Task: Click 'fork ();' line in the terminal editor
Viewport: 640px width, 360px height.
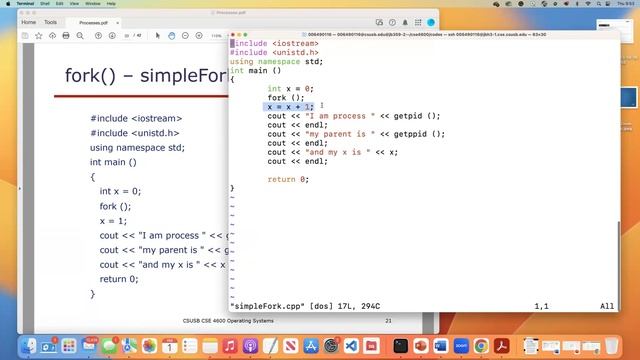Action: pyautogui.click(x=286, y=98)
